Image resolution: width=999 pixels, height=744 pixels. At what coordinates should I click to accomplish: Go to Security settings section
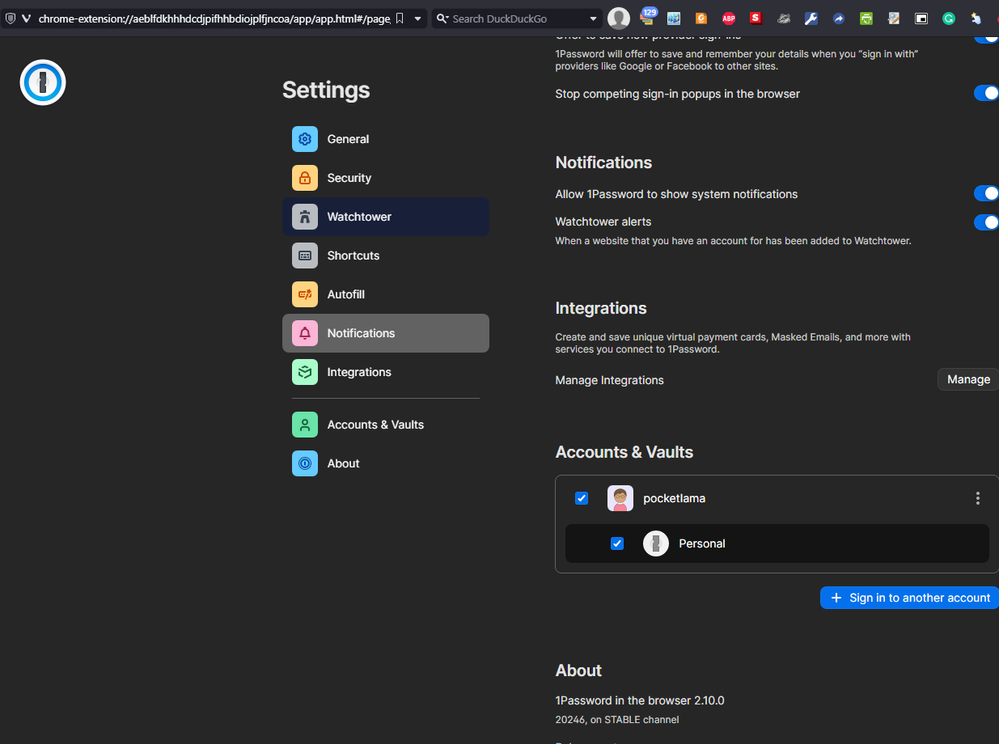click(x=385, y=178)
